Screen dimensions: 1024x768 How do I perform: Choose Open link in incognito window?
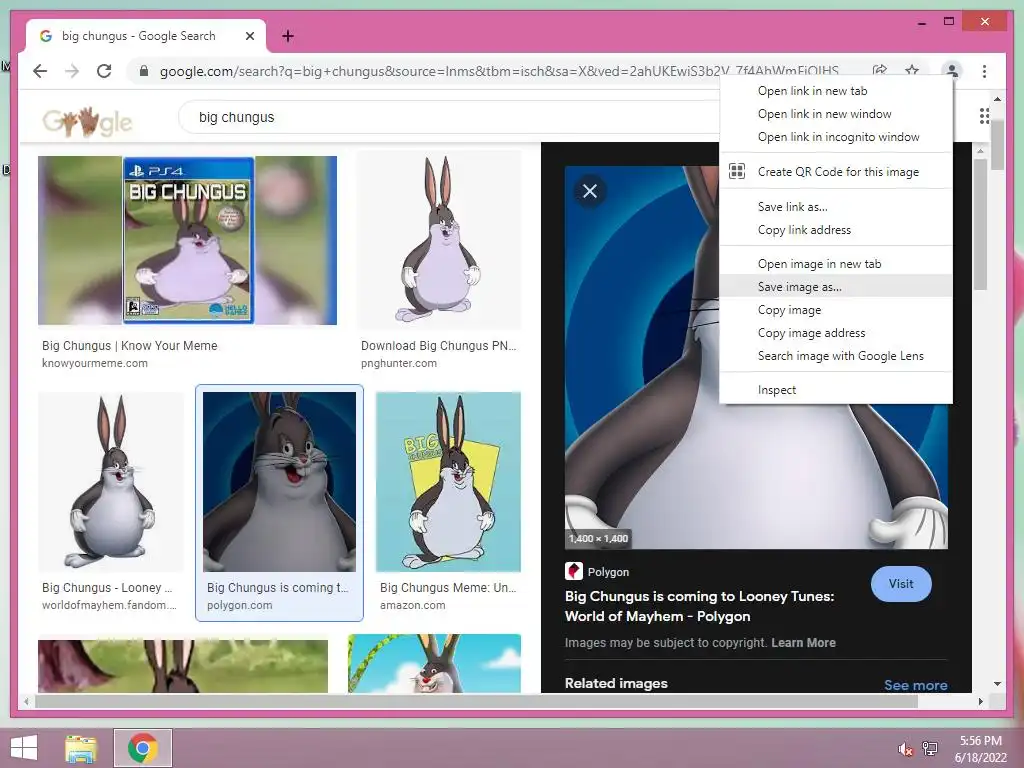(x=836, y=136)
